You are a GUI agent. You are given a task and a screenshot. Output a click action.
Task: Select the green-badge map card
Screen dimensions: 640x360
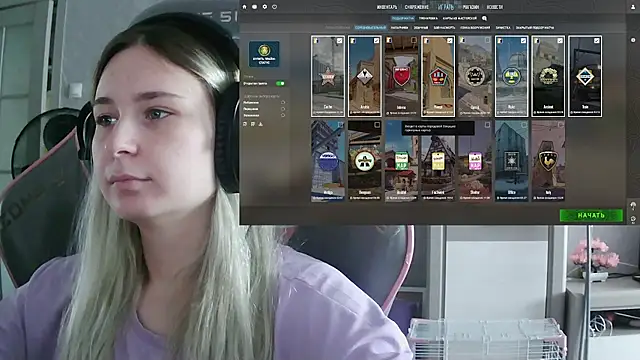(401, 161)
